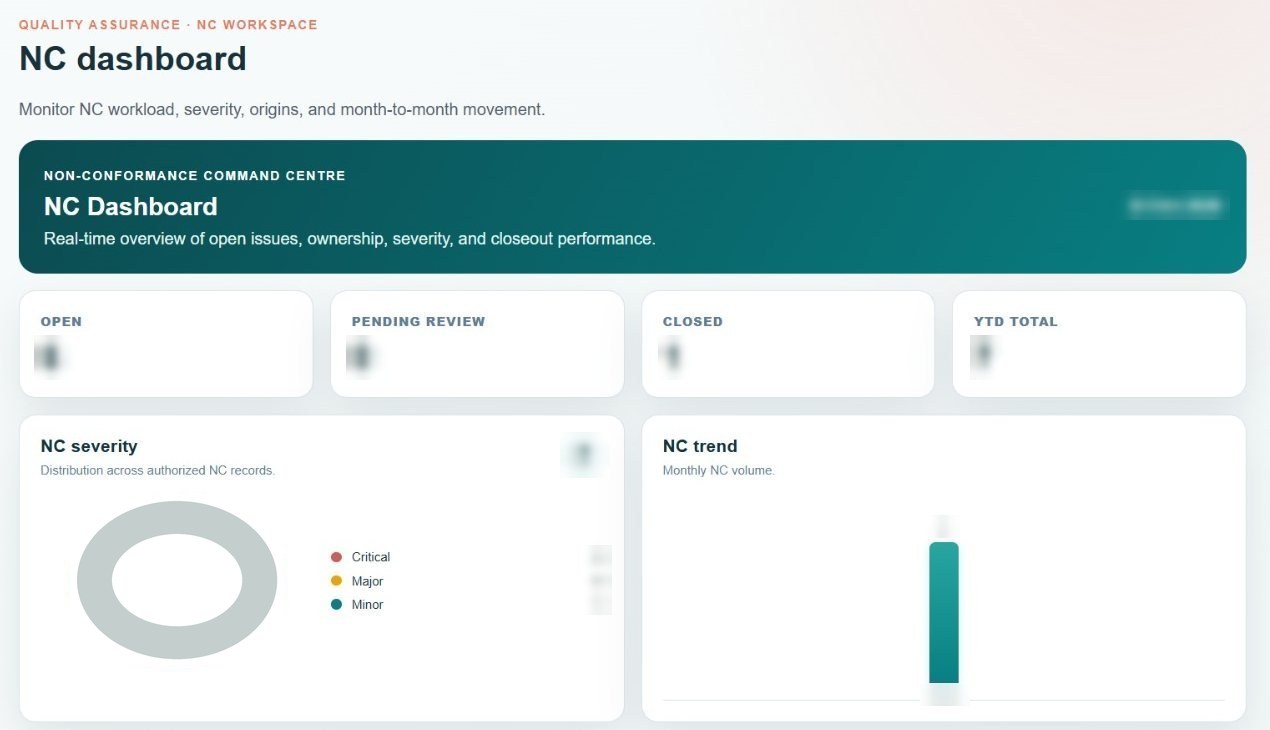The image size is (1270, 730).
Task: Click the teal Minor legend dot
Action: [x=336, y=605]
